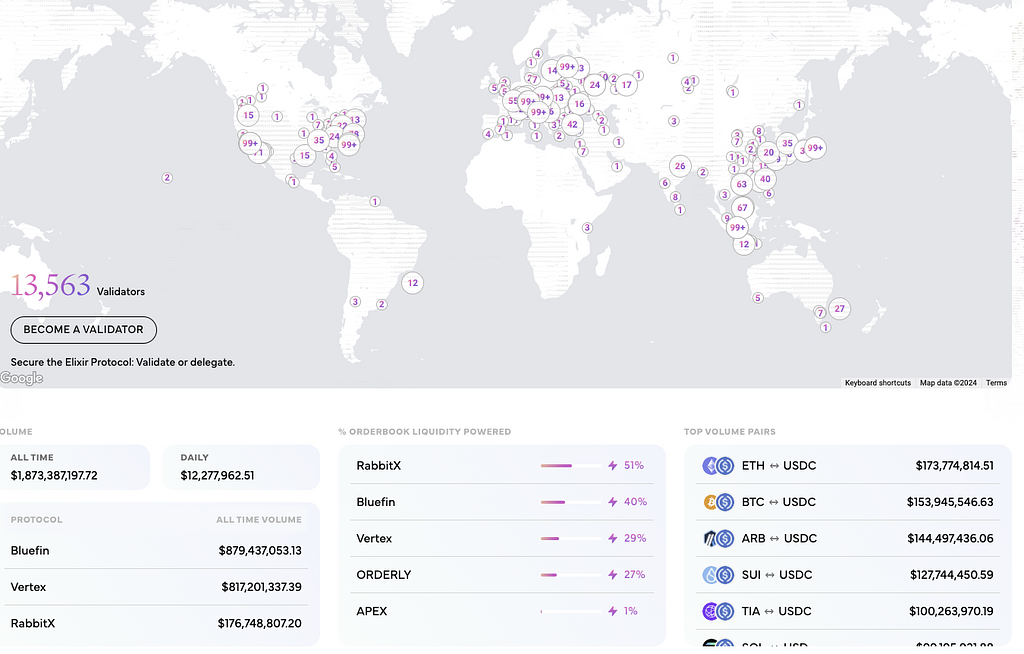Open the Google logo link on map

[x=22, y=378]
